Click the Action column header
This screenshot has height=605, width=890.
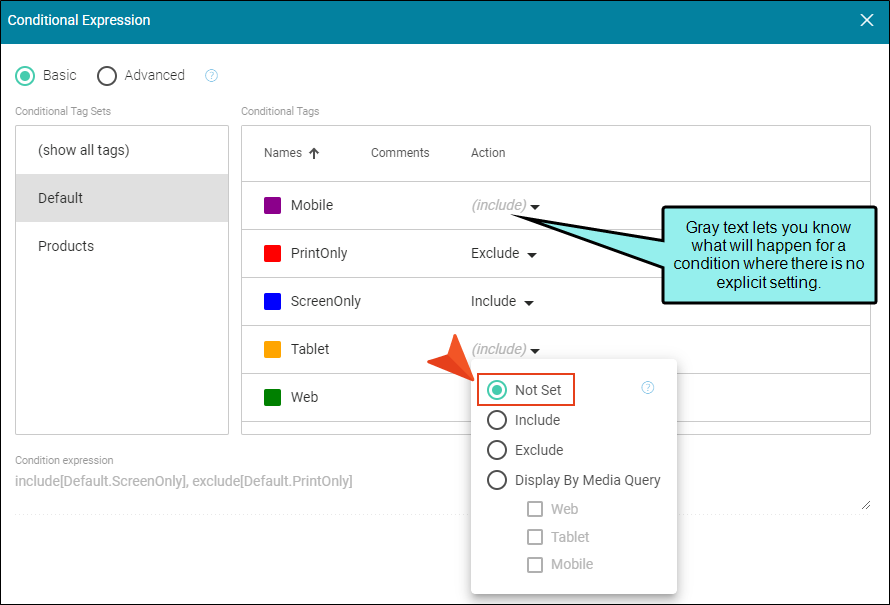point(488,153)
